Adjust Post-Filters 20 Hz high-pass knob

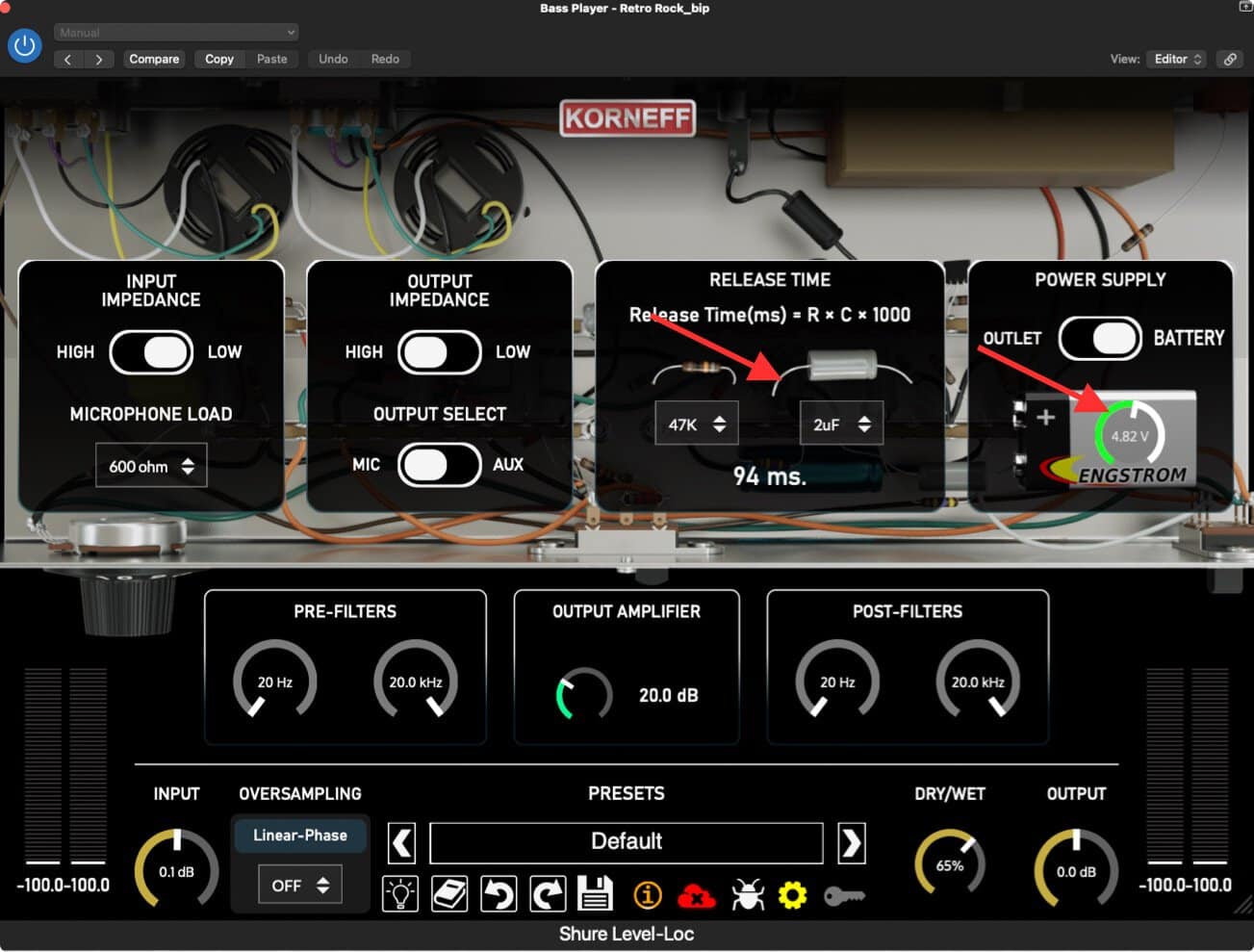coord(837,681)
